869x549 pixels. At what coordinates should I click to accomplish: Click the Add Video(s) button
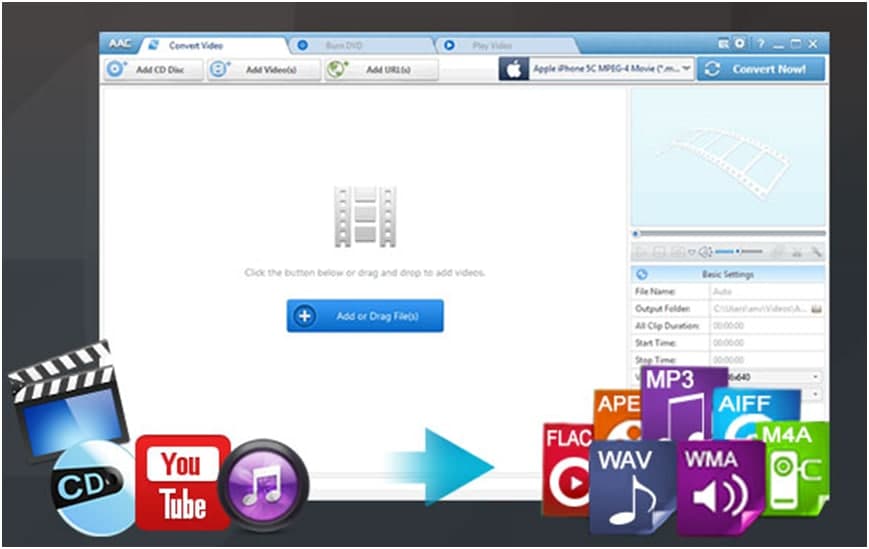(264, 69)
